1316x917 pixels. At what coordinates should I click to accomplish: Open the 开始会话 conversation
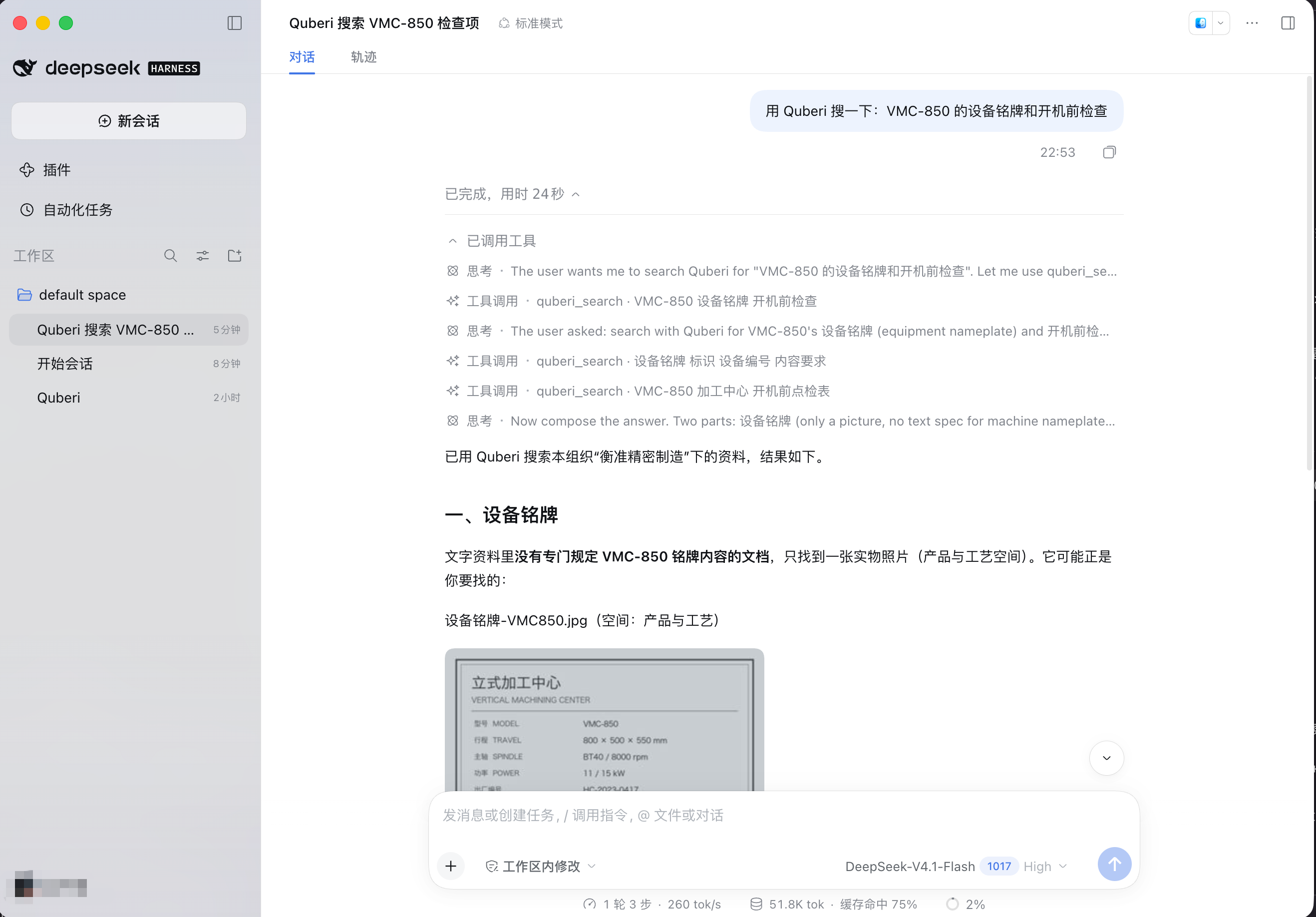(129, 364)
